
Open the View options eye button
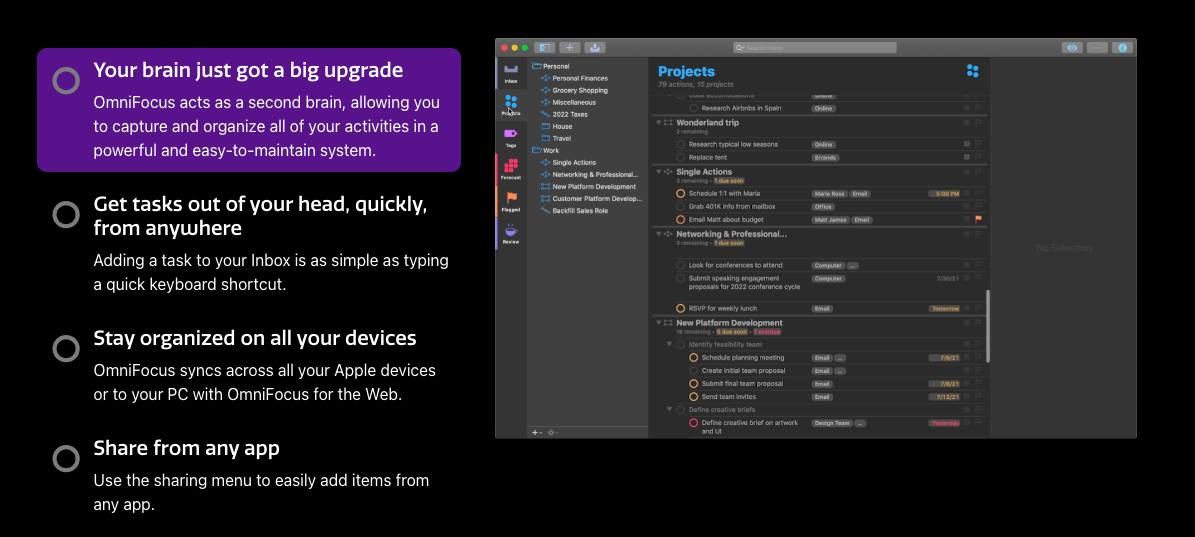click(1072, 47)
